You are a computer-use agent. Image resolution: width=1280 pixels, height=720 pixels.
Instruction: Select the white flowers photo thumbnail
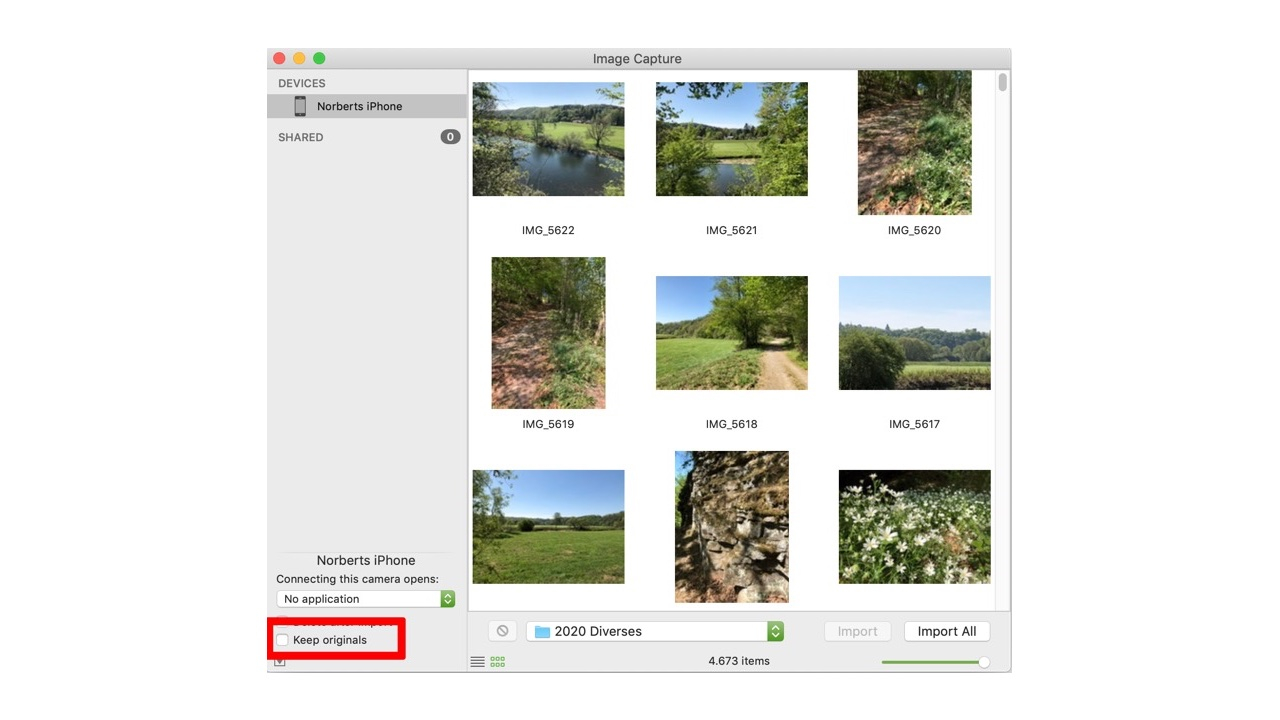click(914, 527)
